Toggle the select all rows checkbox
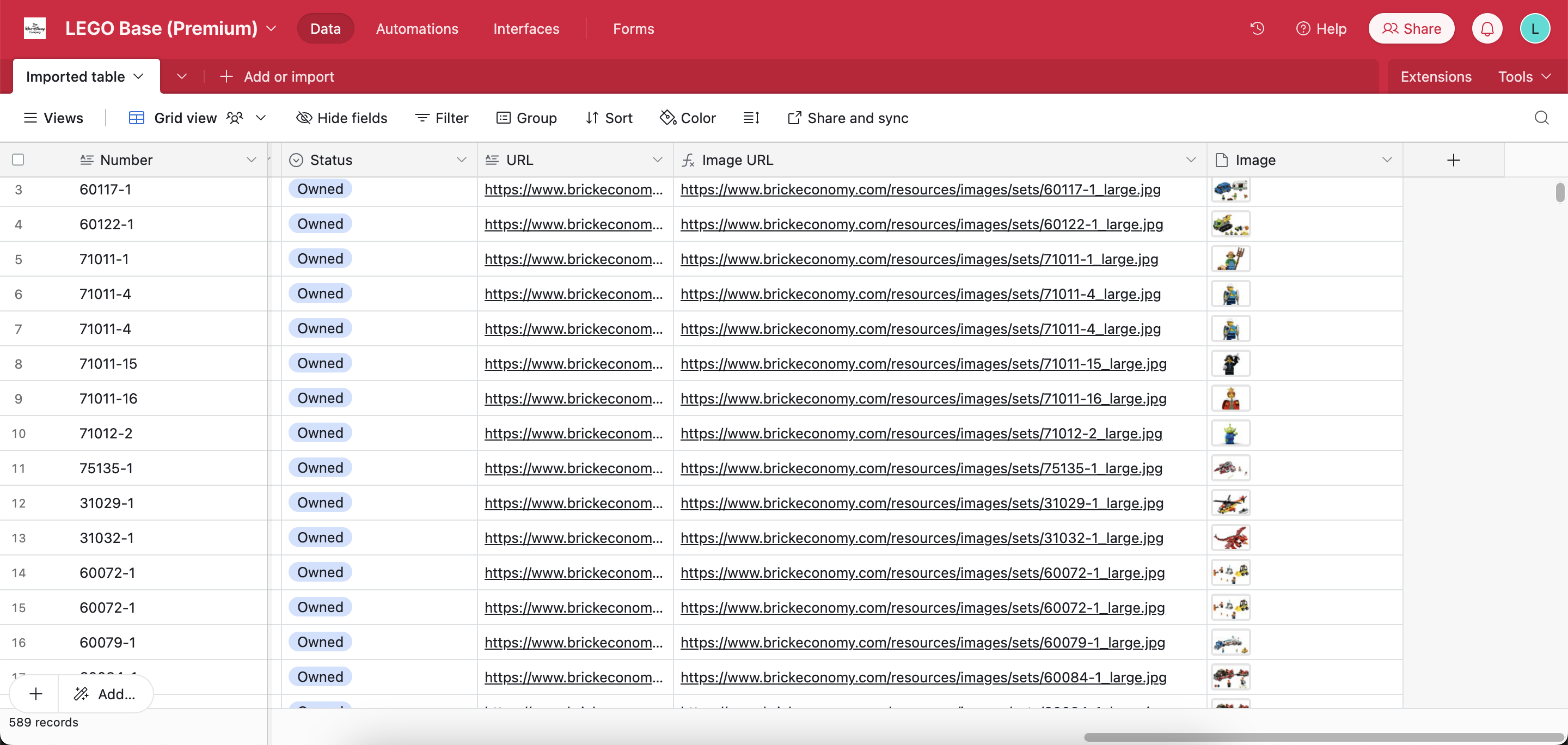 tap(19, 160)
